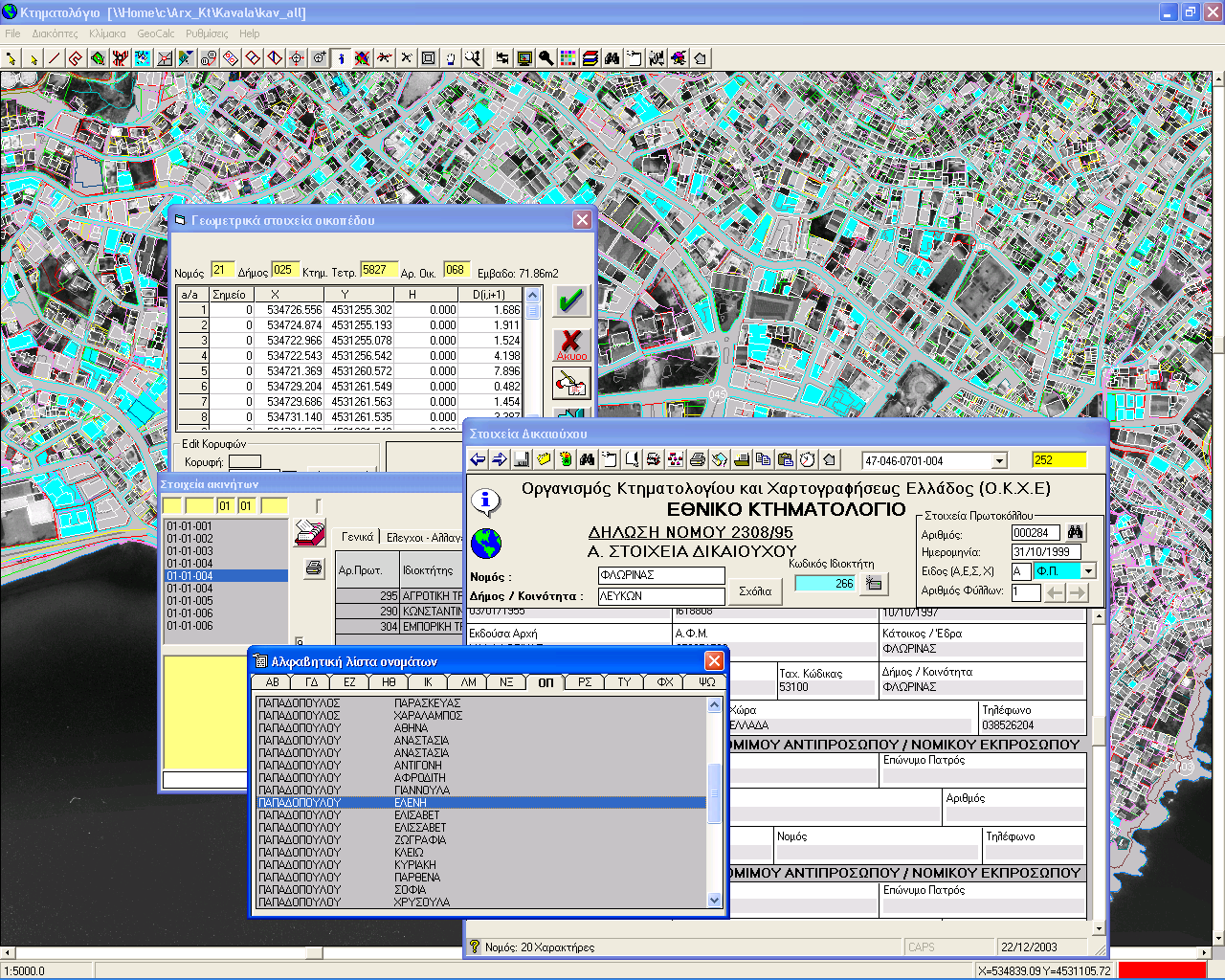Click the layers stack icon in toolbar
The height and width of the screenshot is (980, 1225).
590,58
